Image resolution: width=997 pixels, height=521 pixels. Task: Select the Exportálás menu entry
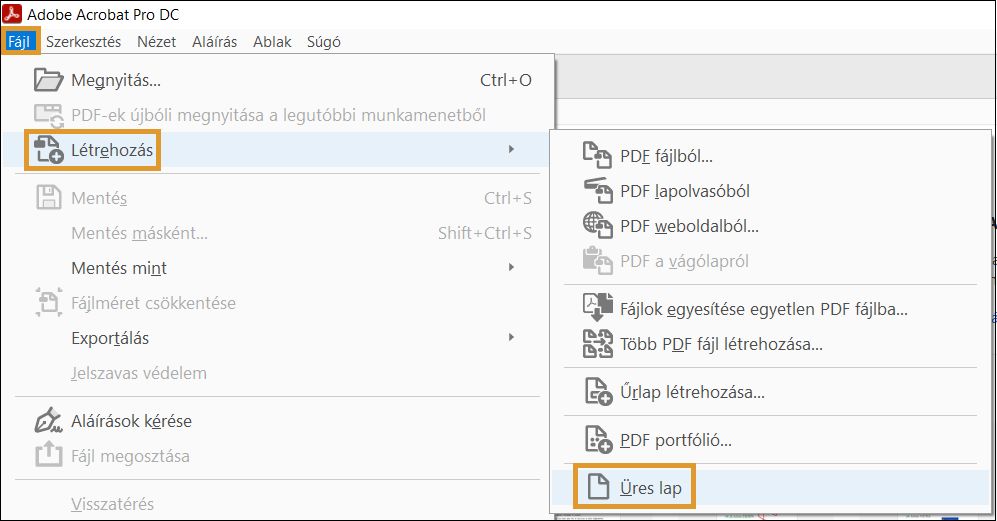click(278, 338)
